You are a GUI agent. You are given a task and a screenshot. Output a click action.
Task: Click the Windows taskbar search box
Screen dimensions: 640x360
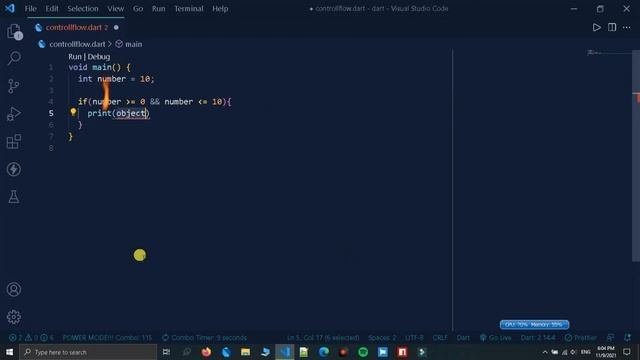coord(88,352)
